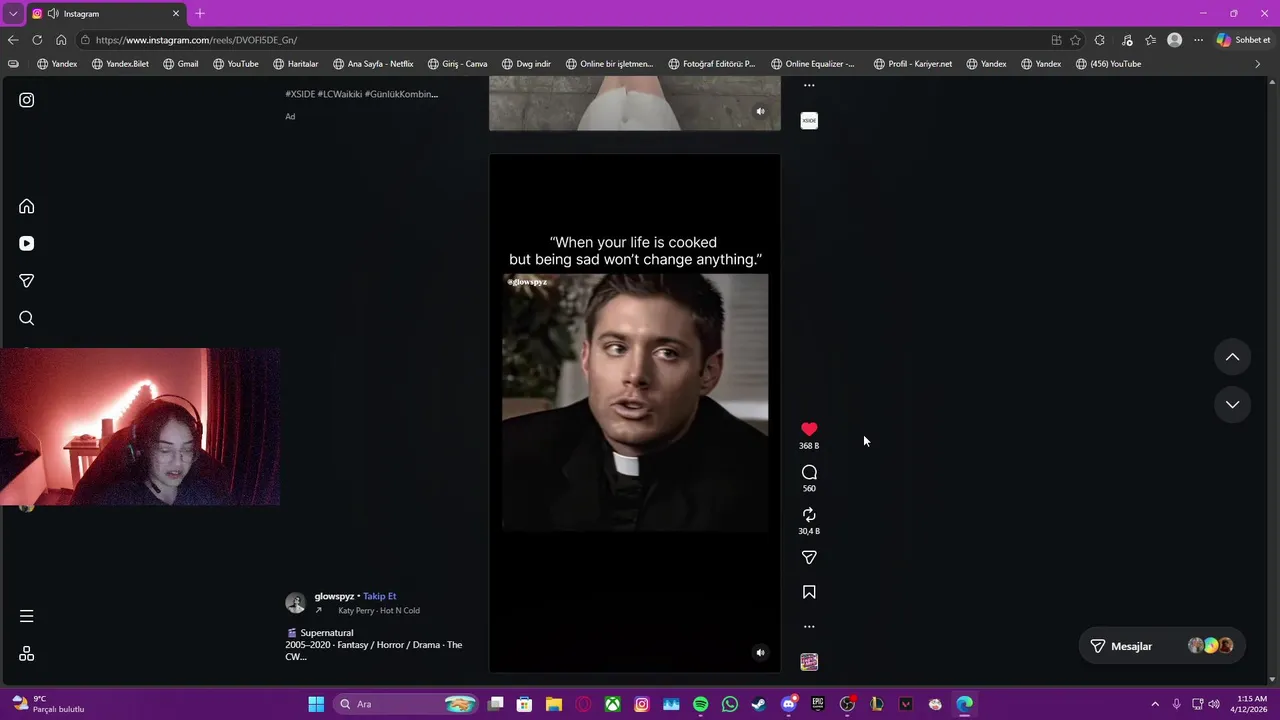Open the Profil - Kariyer.net bookmark

(912, 64)
